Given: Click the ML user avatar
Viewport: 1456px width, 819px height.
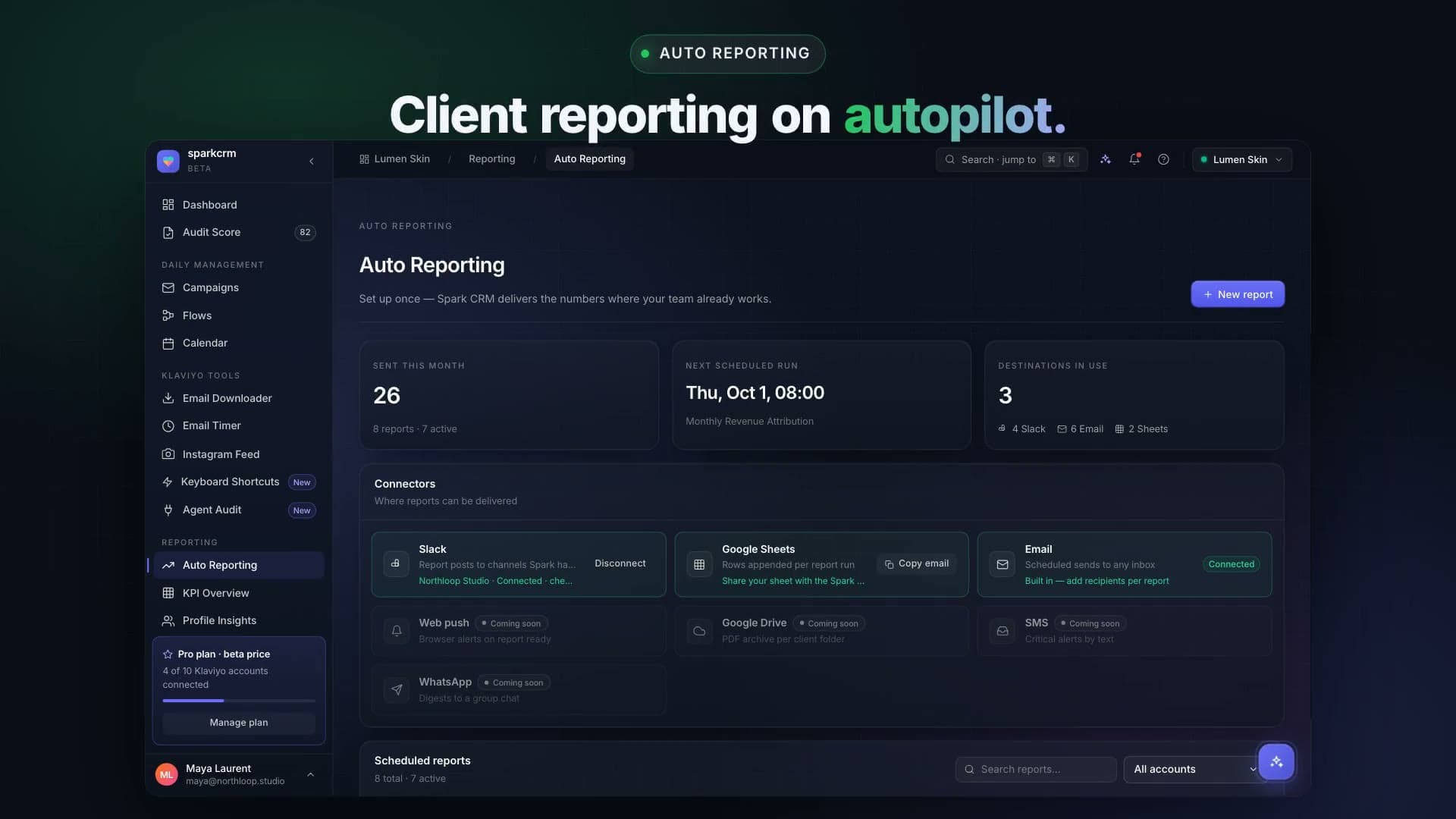Looking at the screenshot, I should tap(166, 774).
